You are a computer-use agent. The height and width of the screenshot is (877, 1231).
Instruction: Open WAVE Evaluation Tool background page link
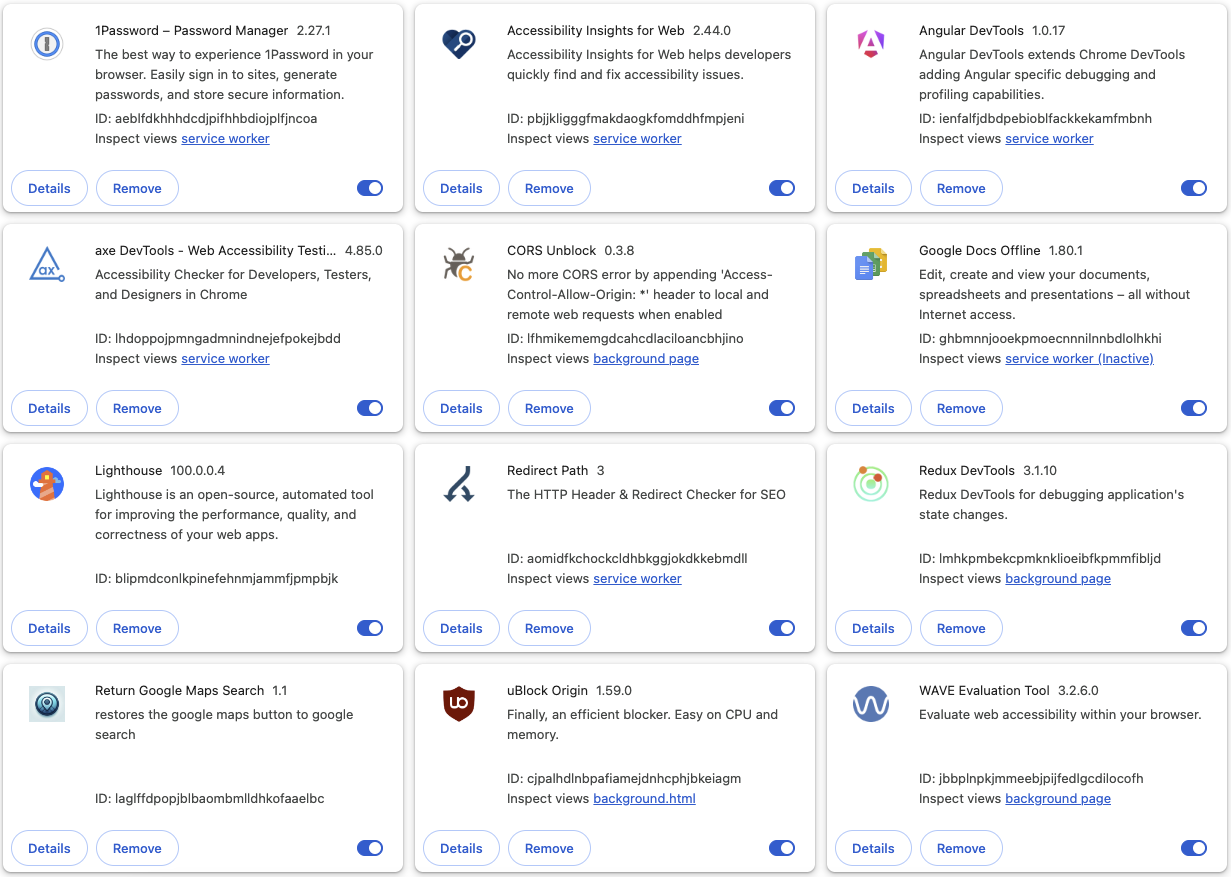1058,799
